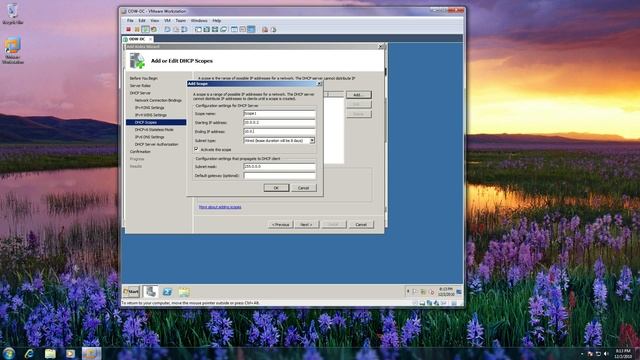Click the green Power On toolbar icon
640x360 pixels.
[x=145, y=29]
